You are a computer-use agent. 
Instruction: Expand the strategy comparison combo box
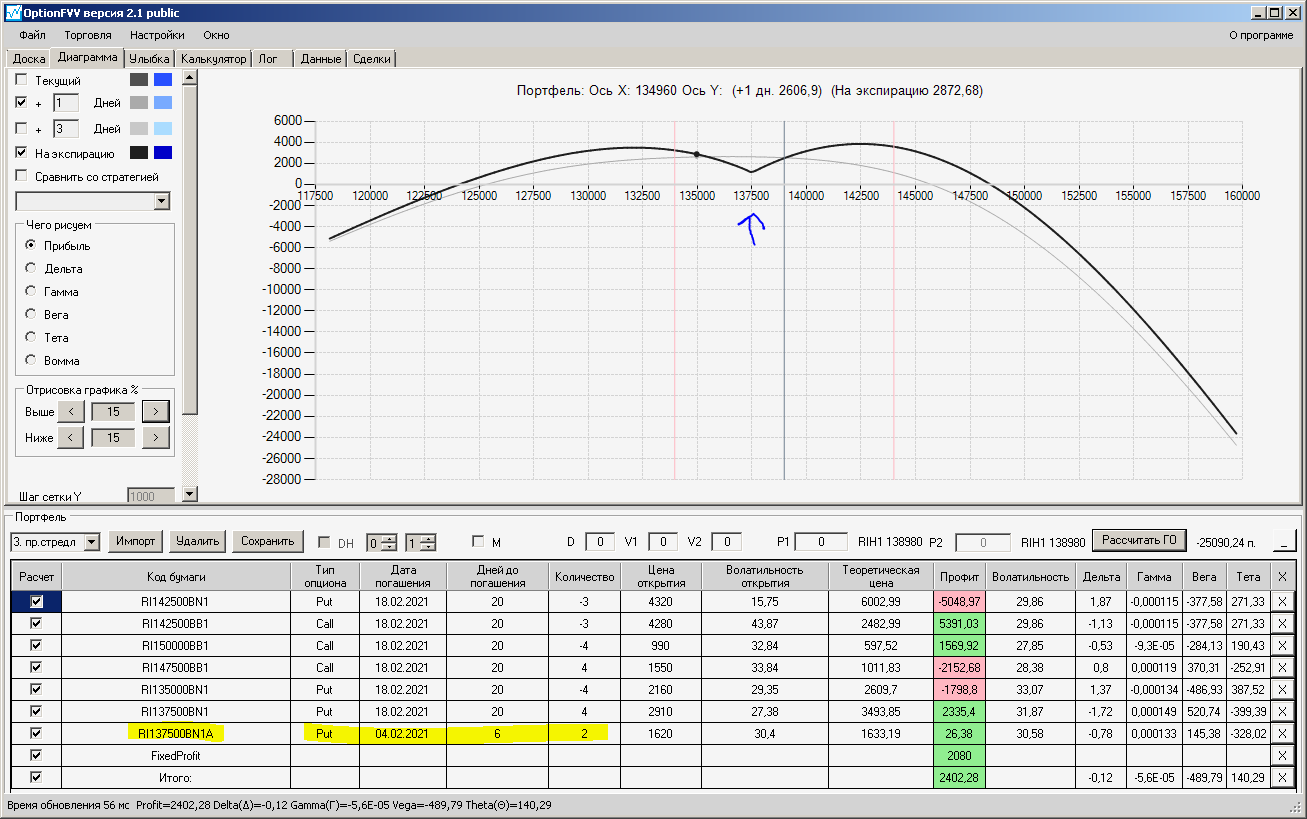162,201
